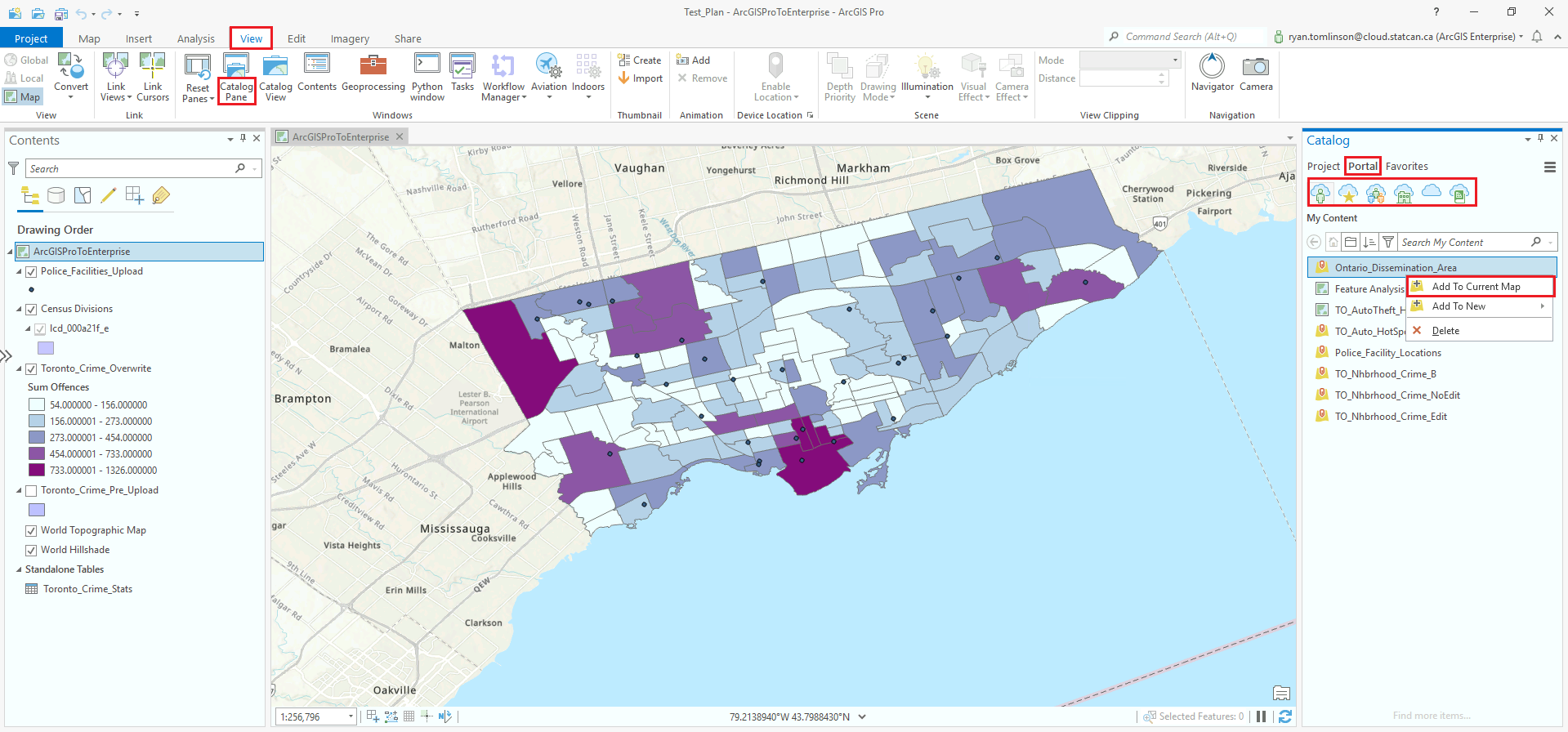List by Snapping icon in Contents
This screenshot has height=732, width=1568.
coord(135,195)
